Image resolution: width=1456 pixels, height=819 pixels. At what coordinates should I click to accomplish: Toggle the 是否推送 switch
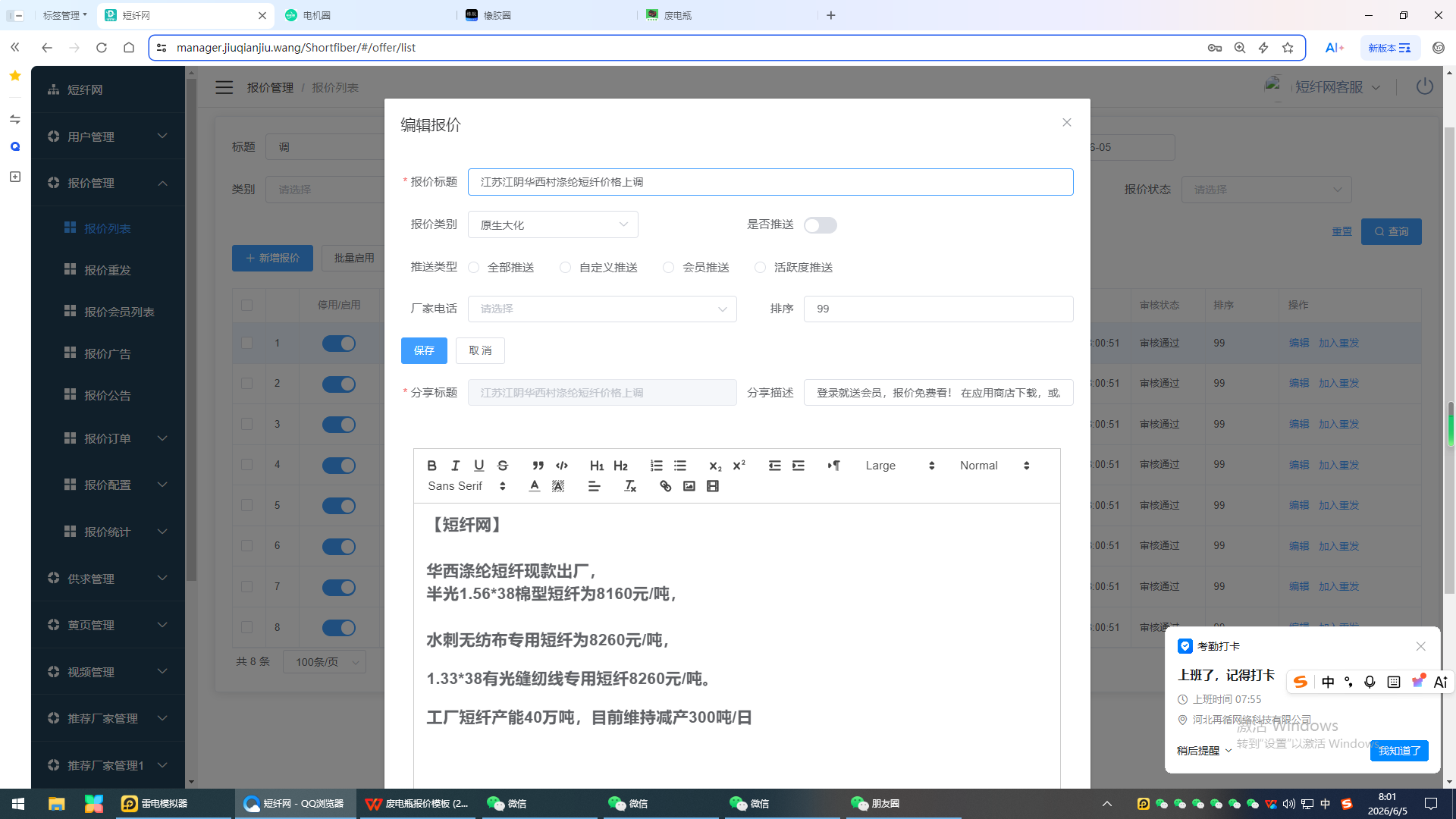(x=821, y=225)
